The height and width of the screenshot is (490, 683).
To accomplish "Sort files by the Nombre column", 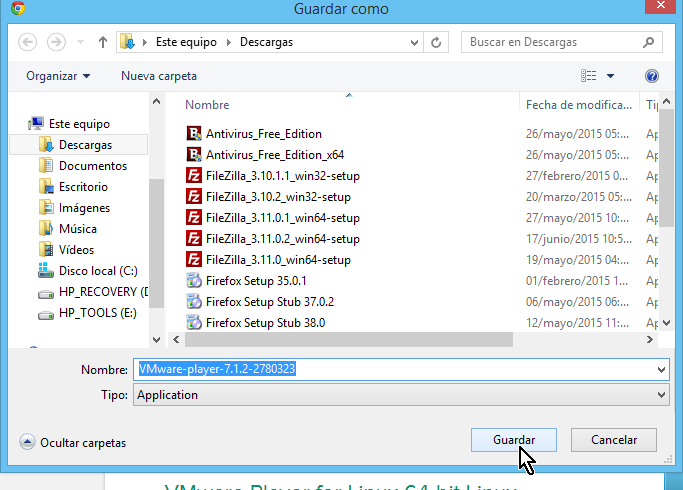I will point(207,105).
